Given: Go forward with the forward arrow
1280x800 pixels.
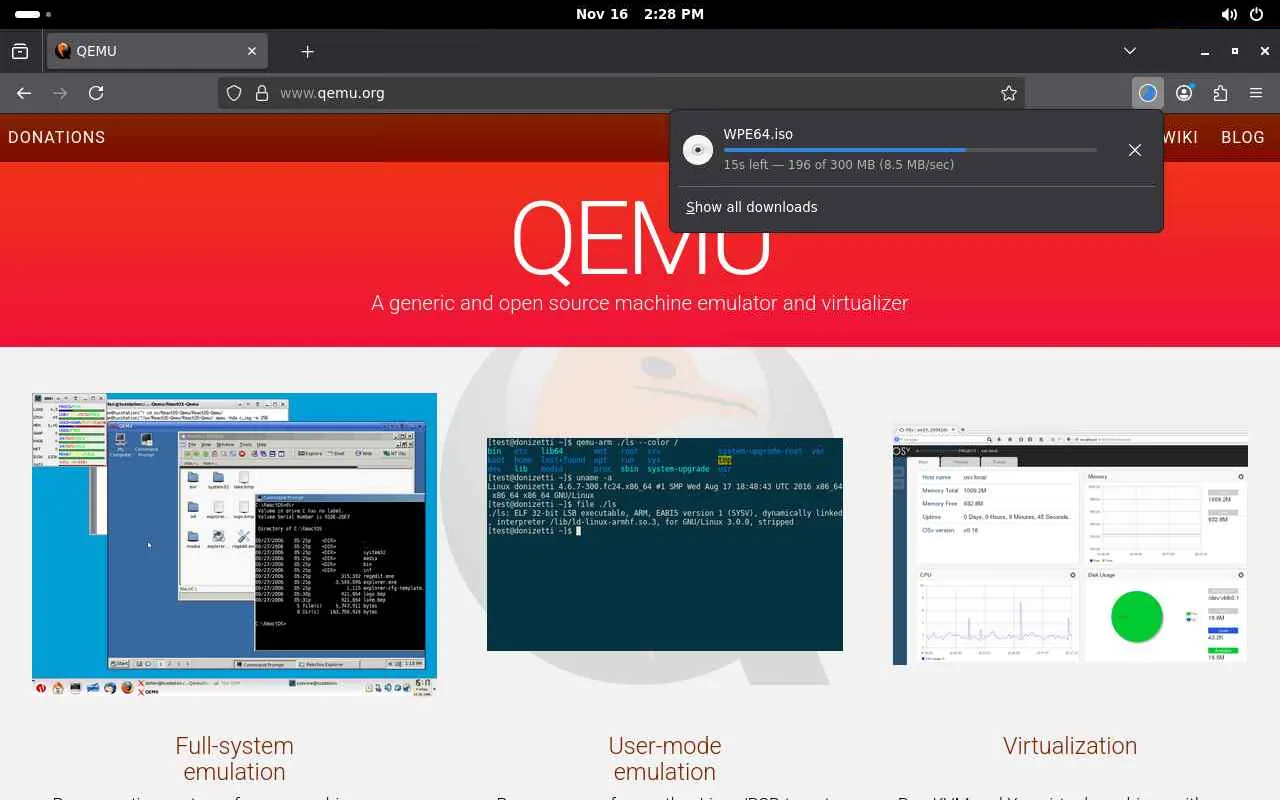Looking at the screenshot, I should click(x=60, y=93).
